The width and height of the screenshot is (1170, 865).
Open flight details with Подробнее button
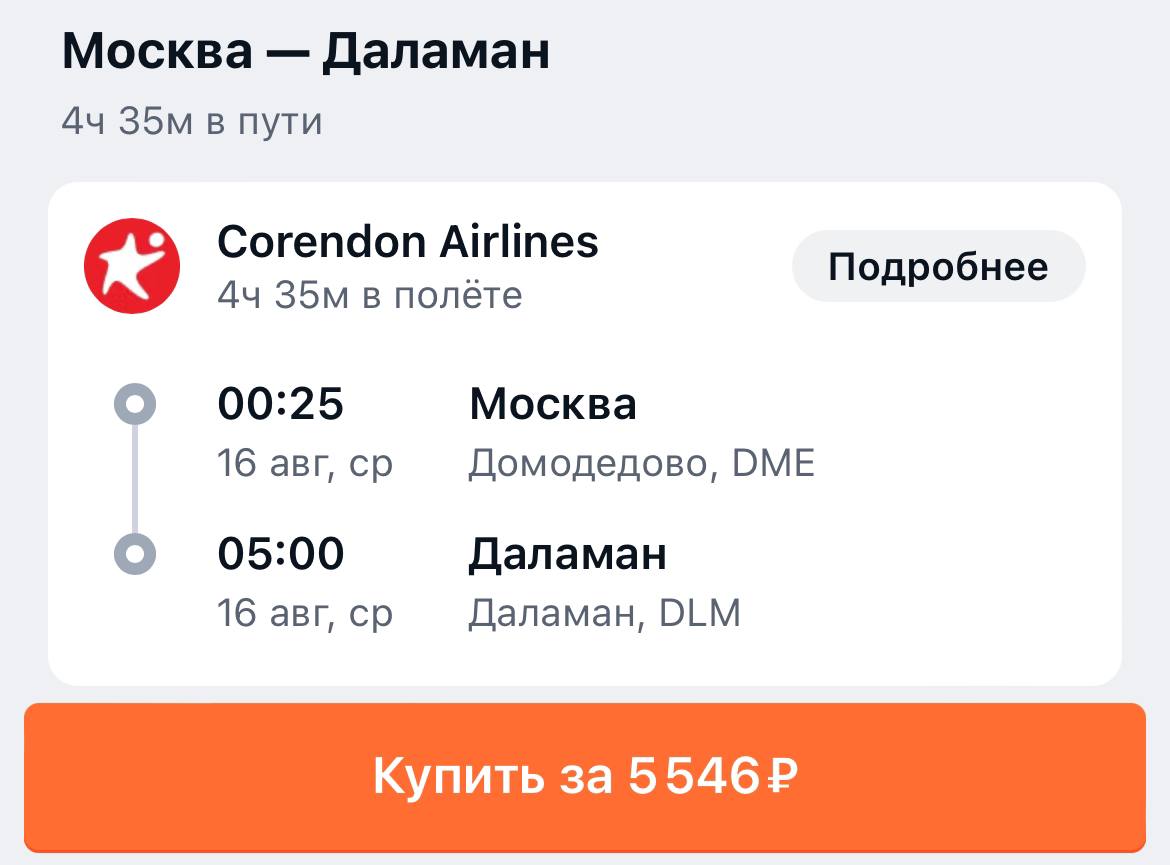[x=938, y=266]
